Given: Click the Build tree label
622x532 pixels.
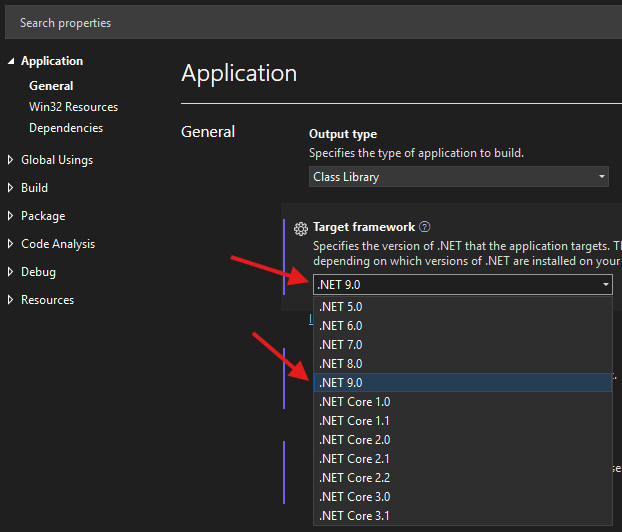Looking at the screenshot, I should [x=34, y=188].
